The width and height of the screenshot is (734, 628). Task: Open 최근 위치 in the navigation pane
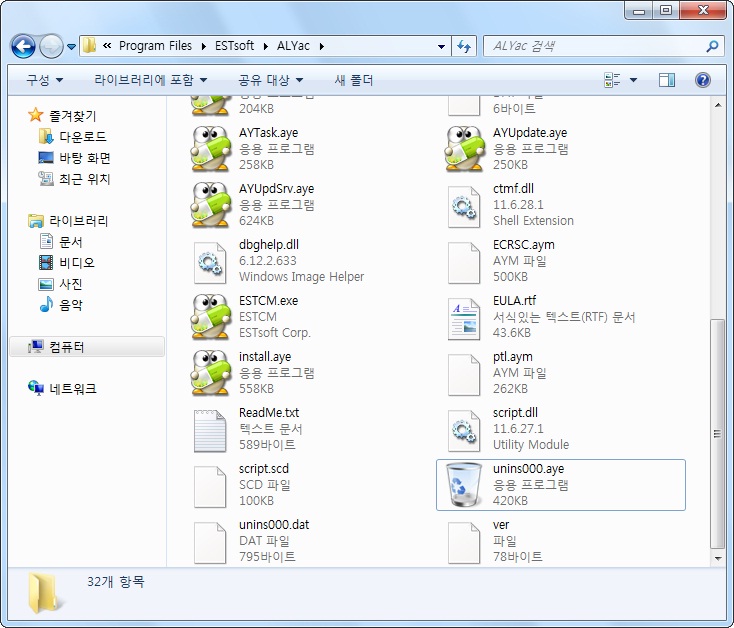[x=85, y=179]
